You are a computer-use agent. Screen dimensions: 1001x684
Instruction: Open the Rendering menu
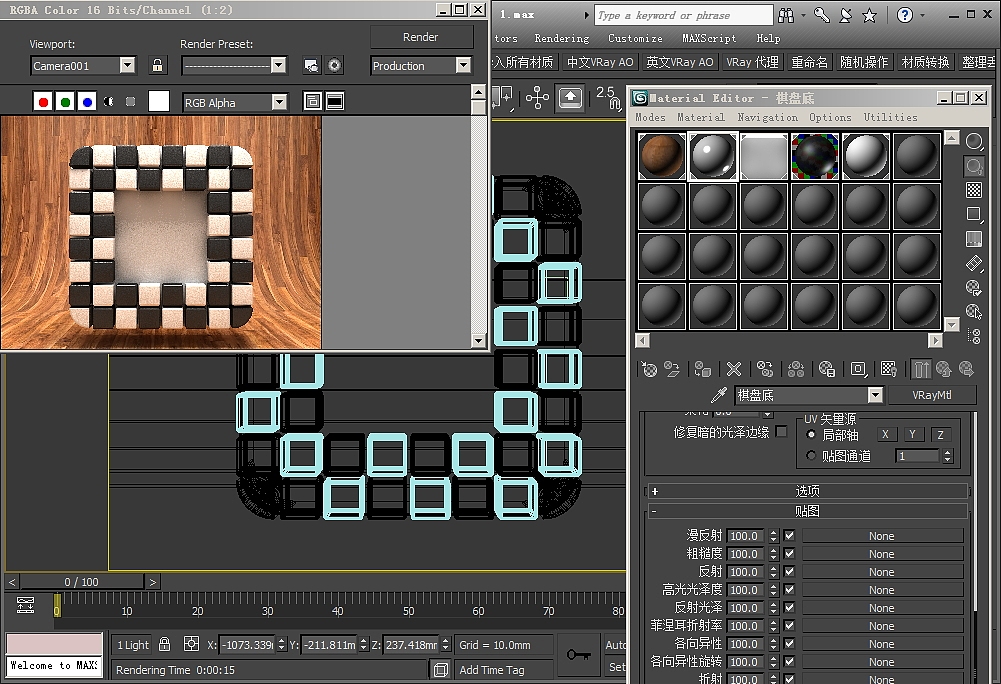(562, 38)
